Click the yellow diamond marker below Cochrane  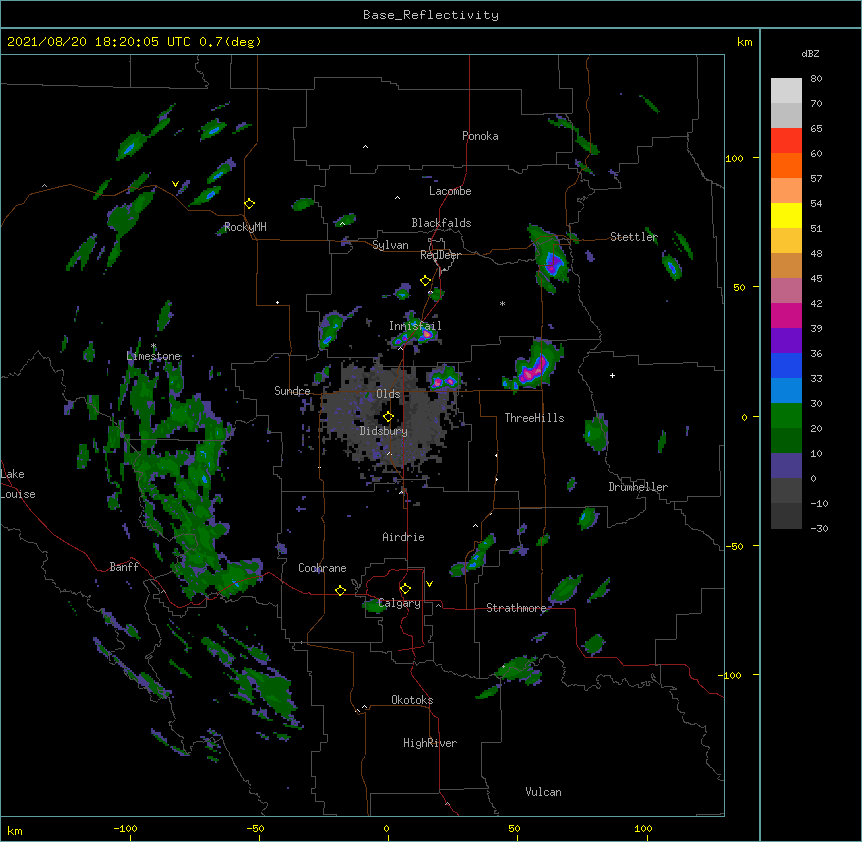(x=340, y=590)
